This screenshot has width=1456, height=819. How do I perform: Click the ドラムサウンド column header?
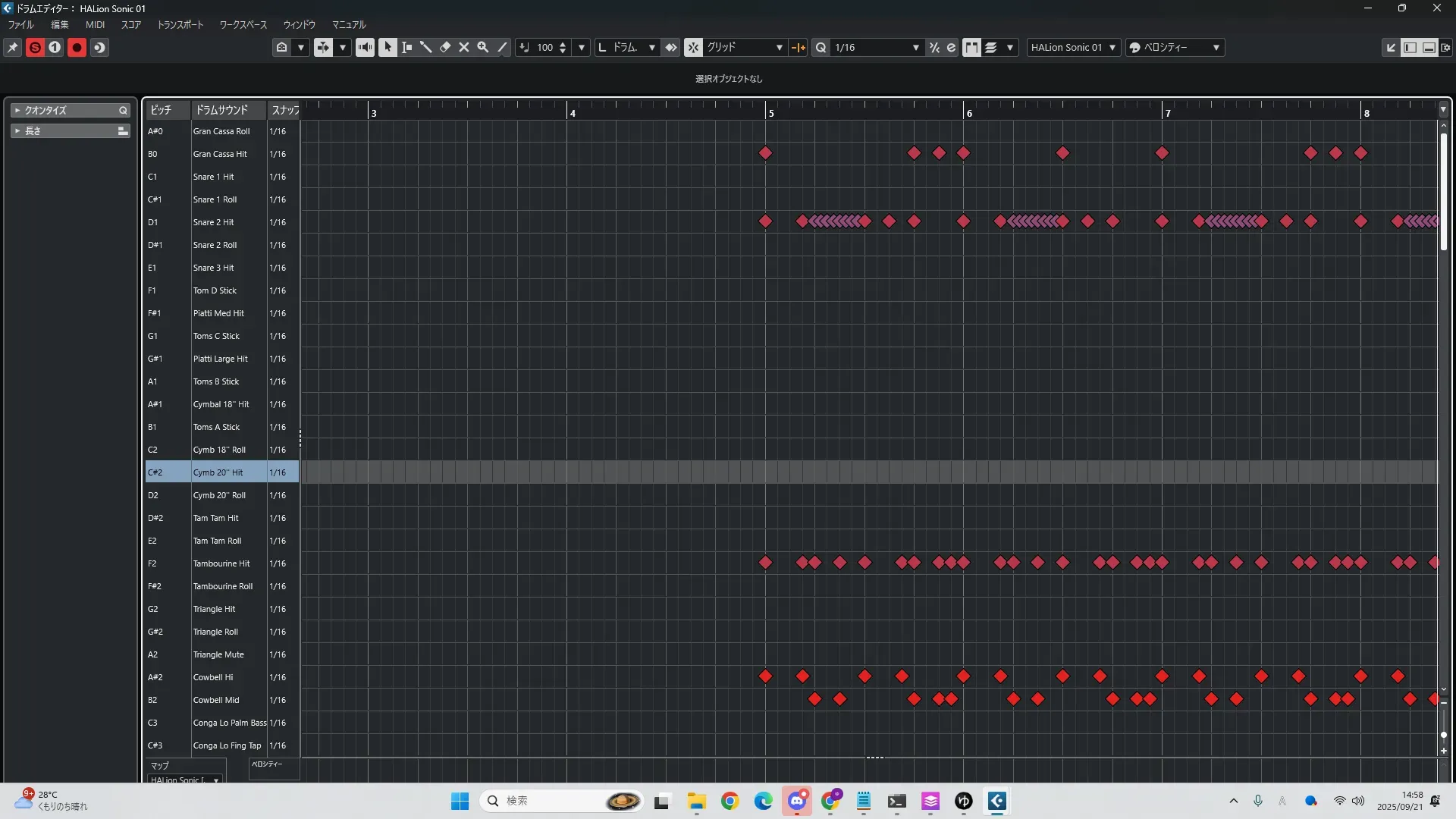[x=221, y=110]
